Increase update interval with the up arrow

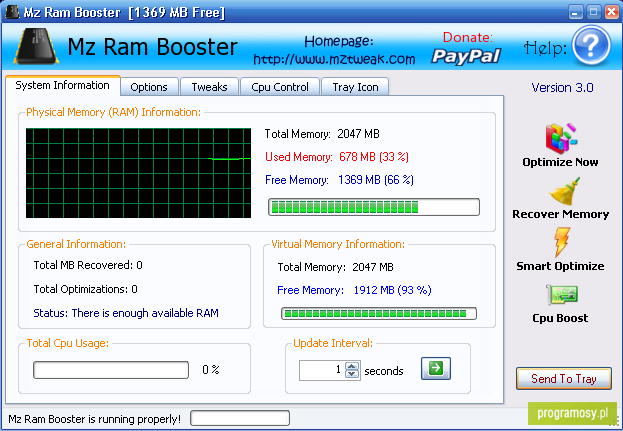(x=352, y=366)
